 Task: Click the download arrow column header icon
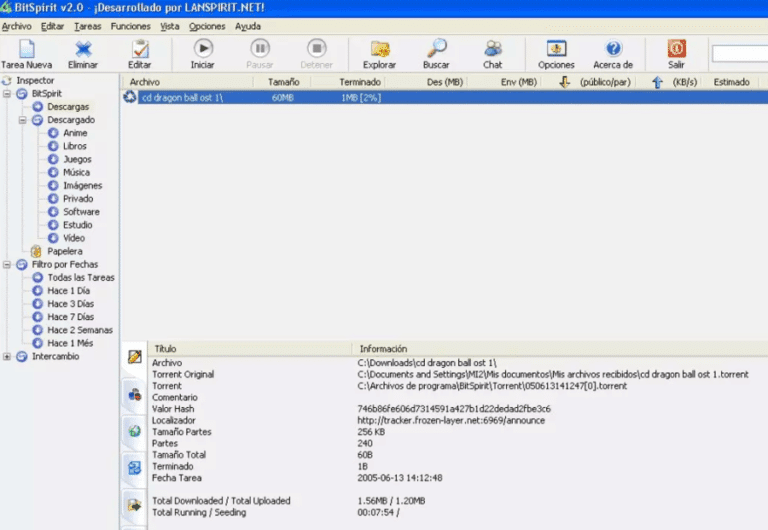565,82
